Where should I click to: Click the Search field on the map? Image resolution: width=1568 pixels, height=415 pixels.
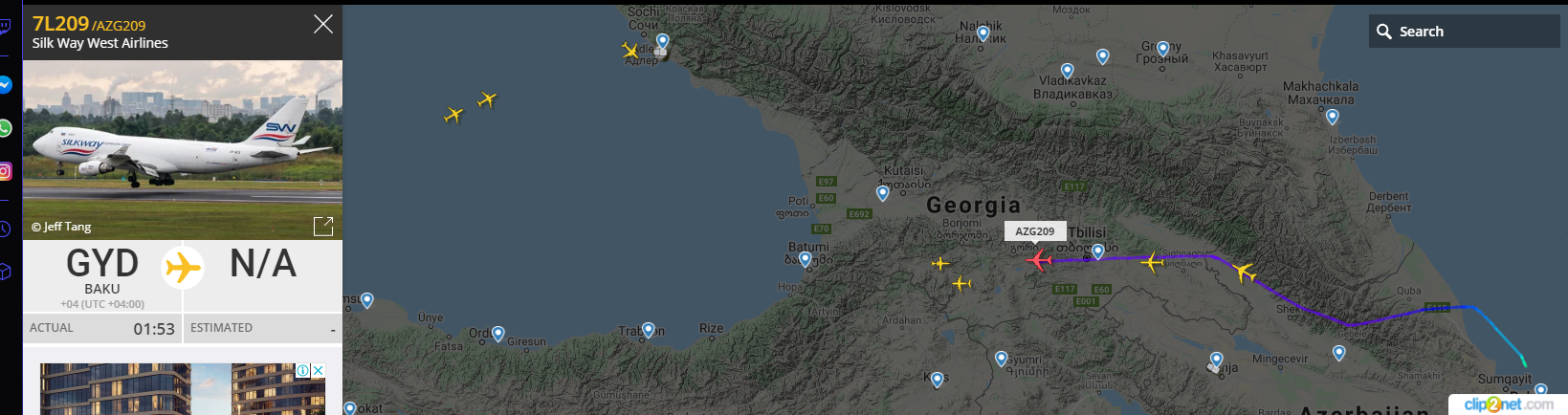click(x=1465, y=32)
